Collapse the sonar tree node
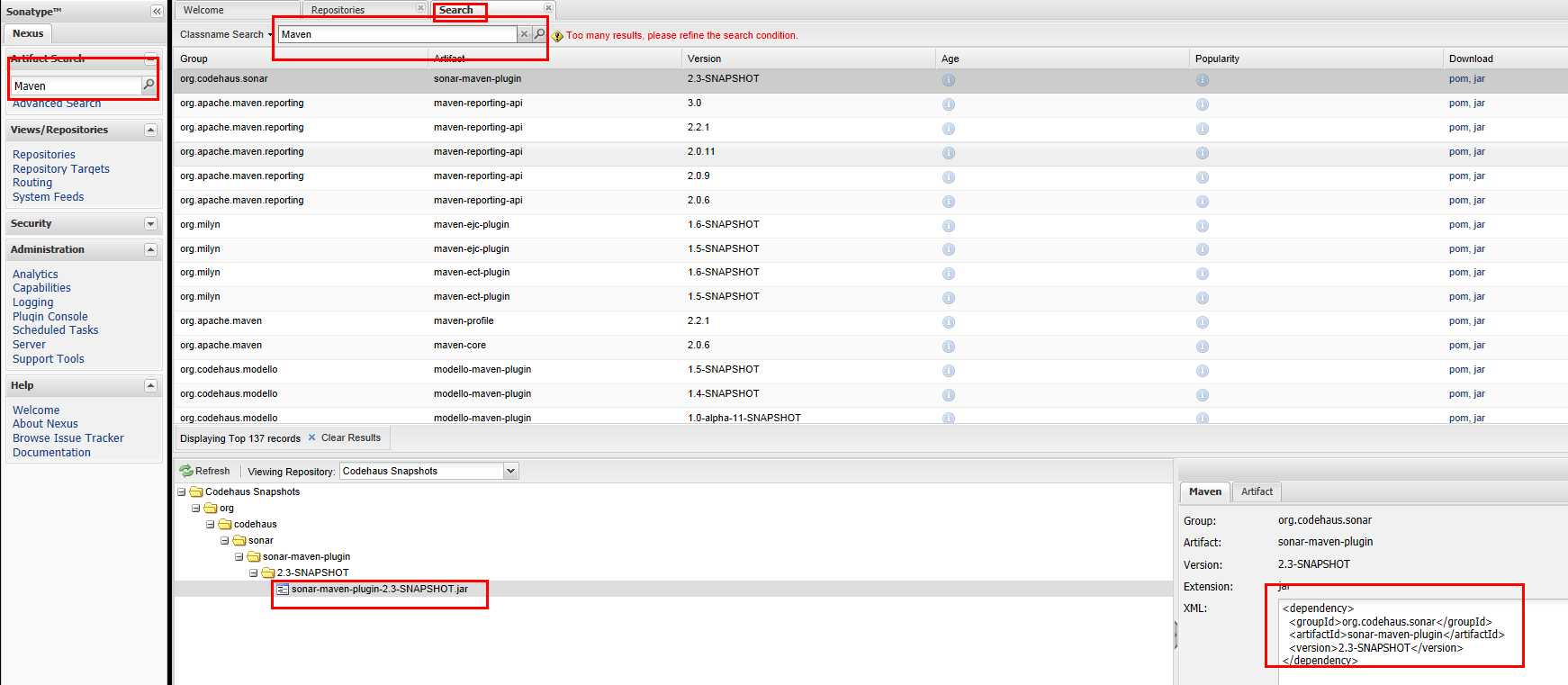Viewport: 1568px width, 685px height. 225,541
